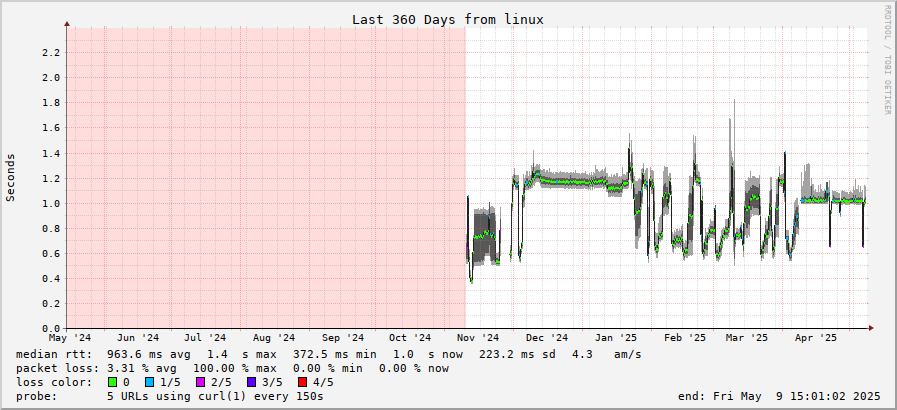Click the '100.00 % max' packet loss value
The height and width of the screenshot is (410, 897).
coord(235,368)
